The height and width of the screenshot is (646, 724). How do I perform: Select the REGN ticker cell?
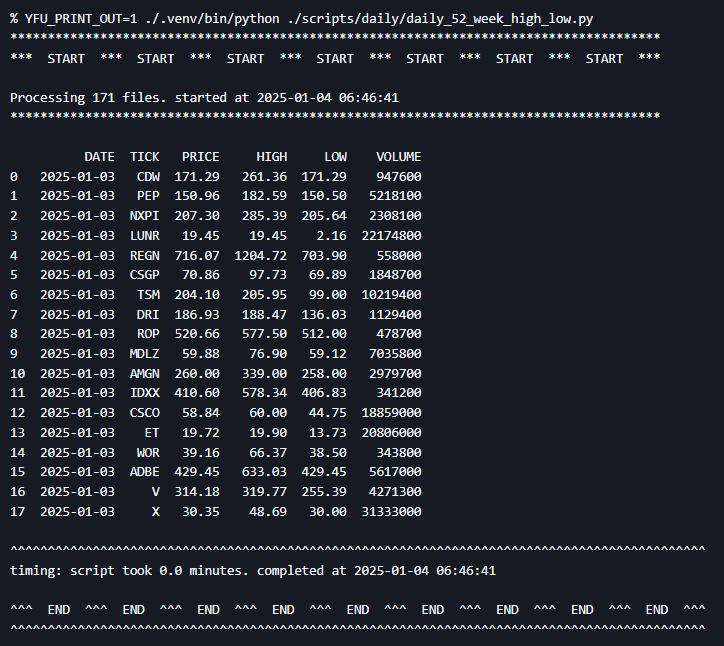pyautogui.click(x=145, y=255)
